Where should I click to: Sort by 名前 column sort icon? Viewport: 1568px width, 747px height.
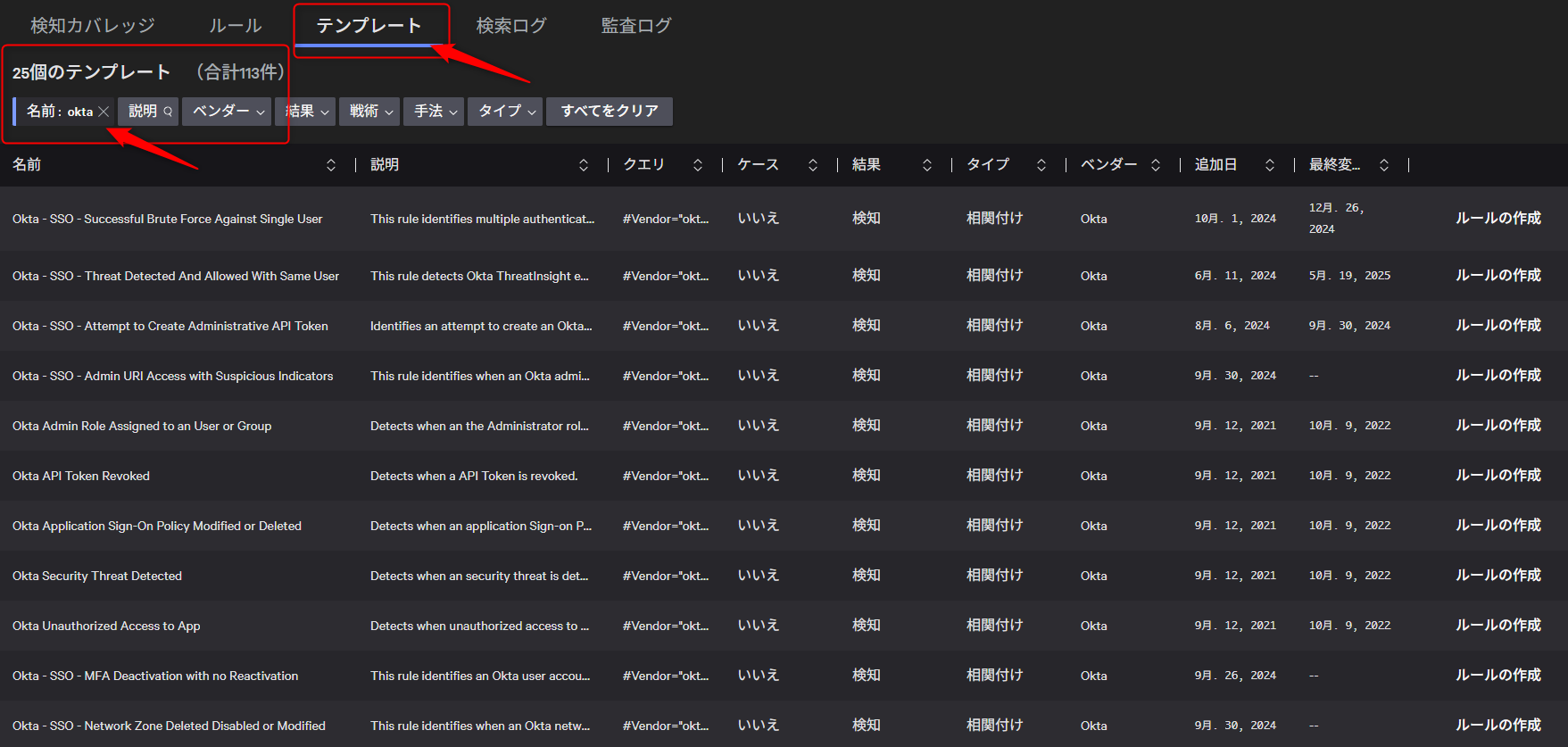click(331, 165)
